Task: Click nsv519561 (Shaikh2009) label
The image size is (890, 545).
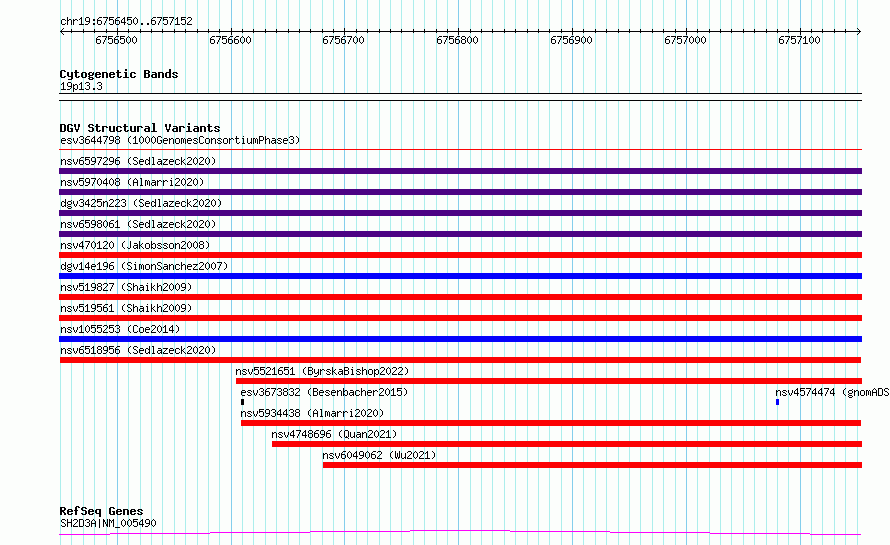Action: pos(126,308)
